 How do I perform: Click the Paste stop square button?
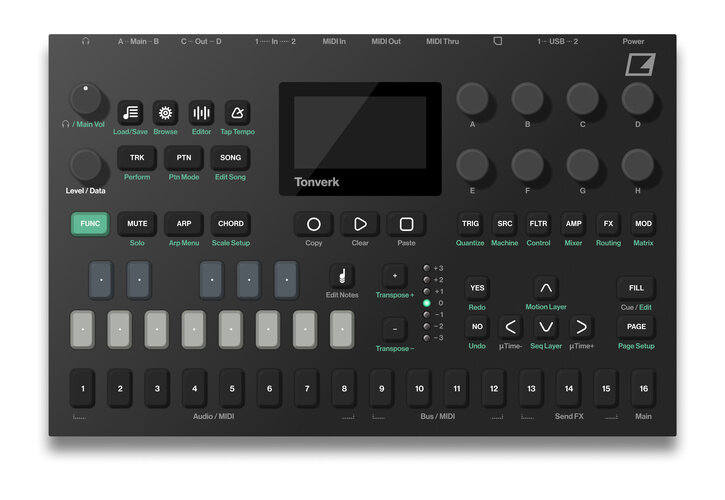coord(406,224)
